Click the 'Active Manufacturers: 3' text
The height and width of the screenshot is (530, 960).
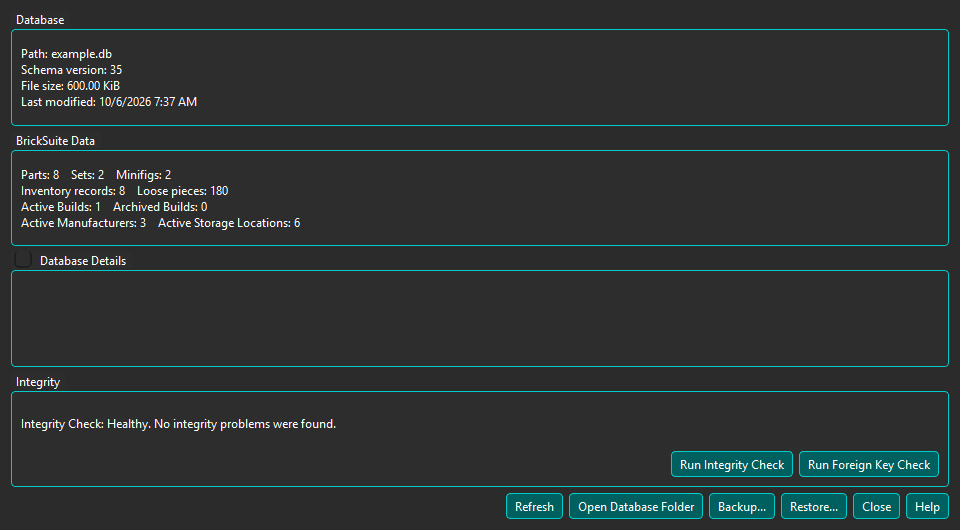83,223
